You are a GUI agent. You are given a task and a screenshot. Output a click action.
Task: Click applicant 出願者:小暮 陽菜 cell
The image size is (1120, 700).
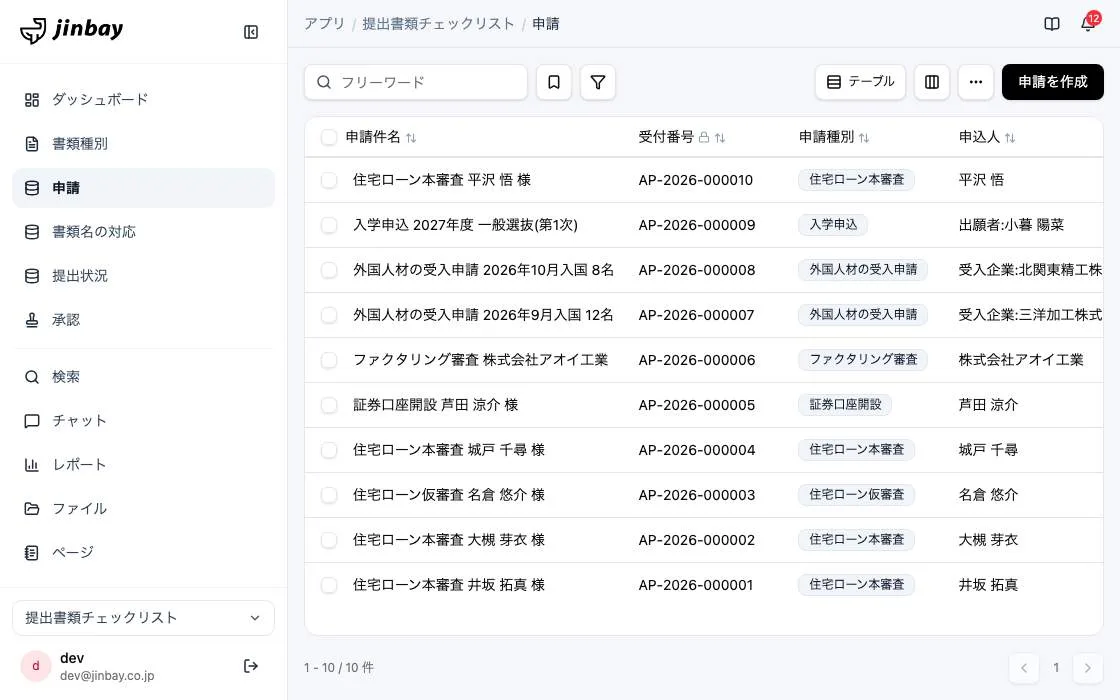click(x=1011, y=225)
